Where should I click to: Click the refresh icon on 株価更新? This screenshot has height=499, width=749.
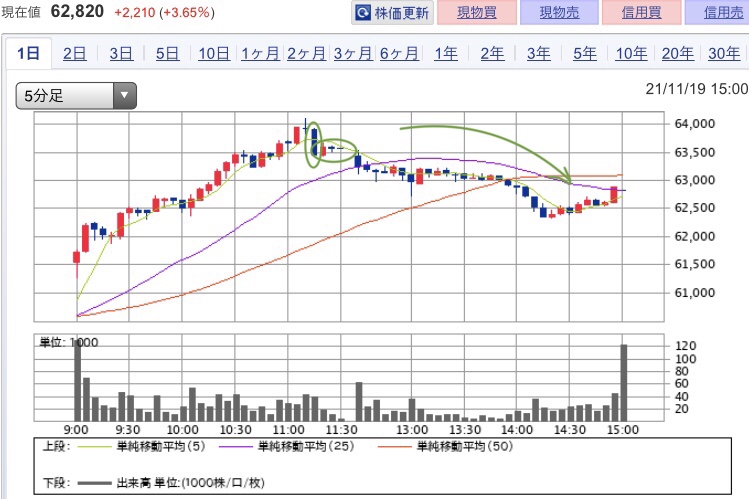click(x=363, y=12)
